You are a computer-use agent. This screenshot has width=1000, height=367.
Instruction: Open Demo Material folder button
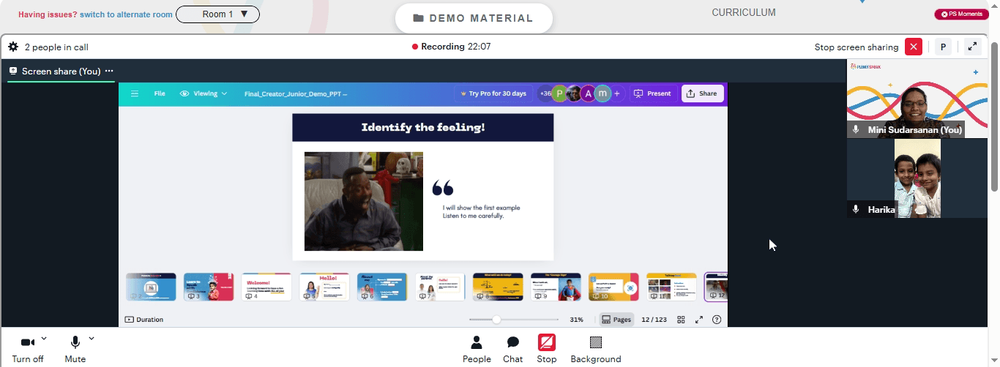point(473,19)
